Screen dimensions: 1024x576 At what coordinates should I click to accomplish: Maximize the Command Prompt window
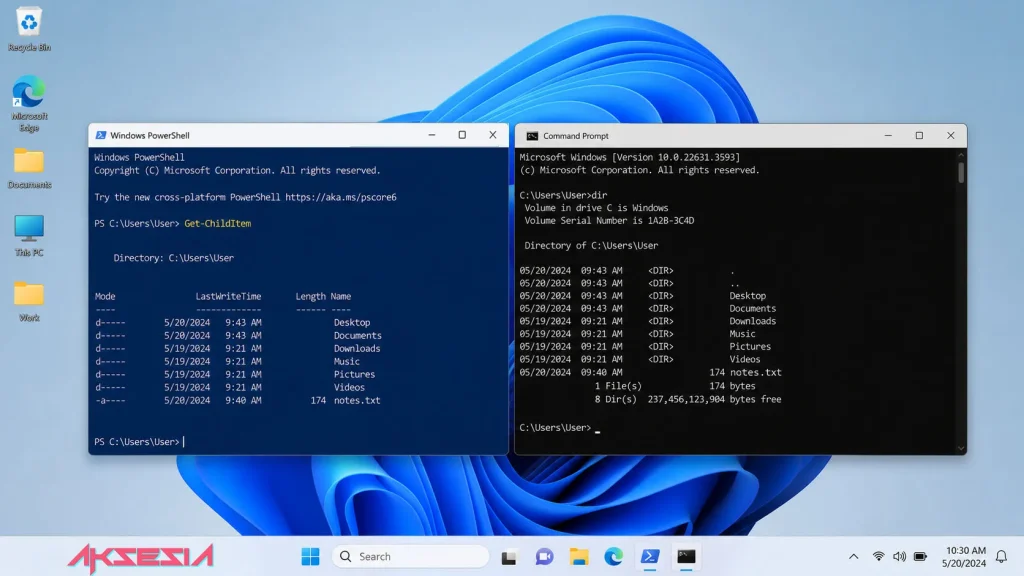click(x=919, y=136)
